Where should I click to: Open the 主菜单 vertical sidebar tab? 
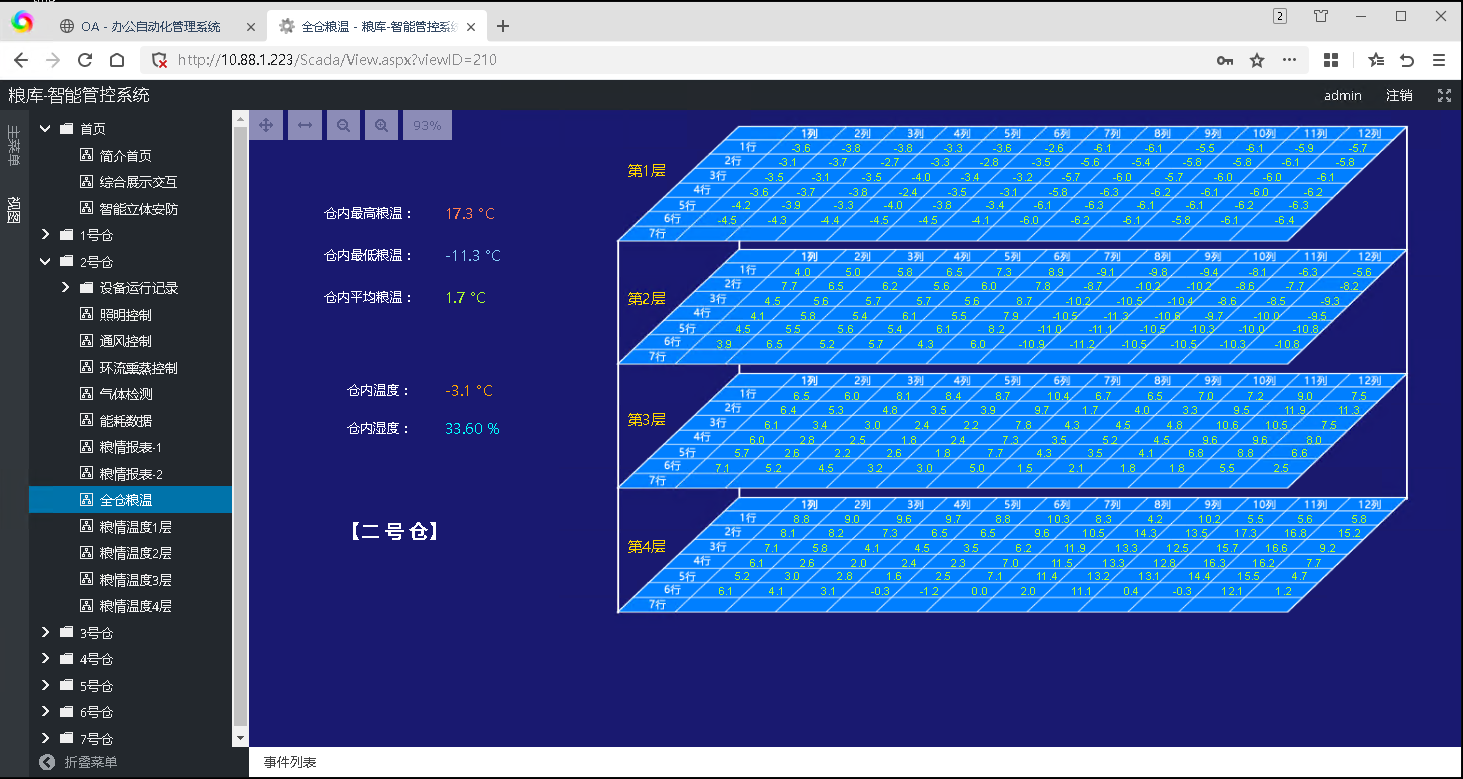(x=14, y=145)
